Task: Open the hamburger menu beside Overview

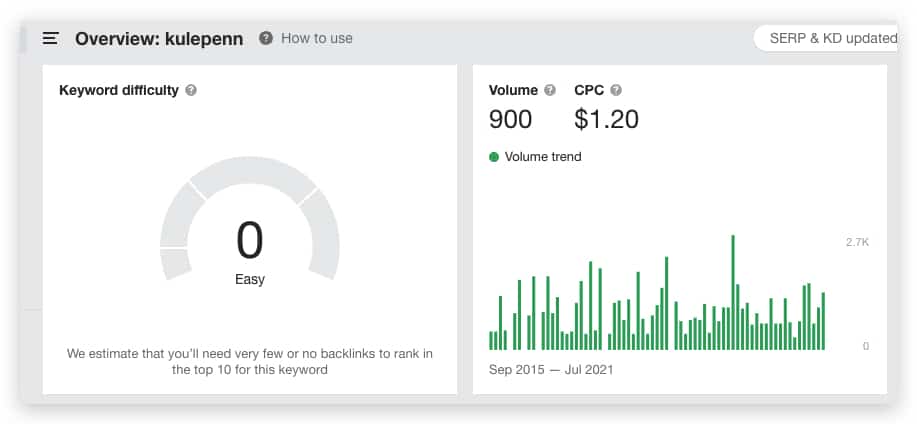Action: coord(50,39)
